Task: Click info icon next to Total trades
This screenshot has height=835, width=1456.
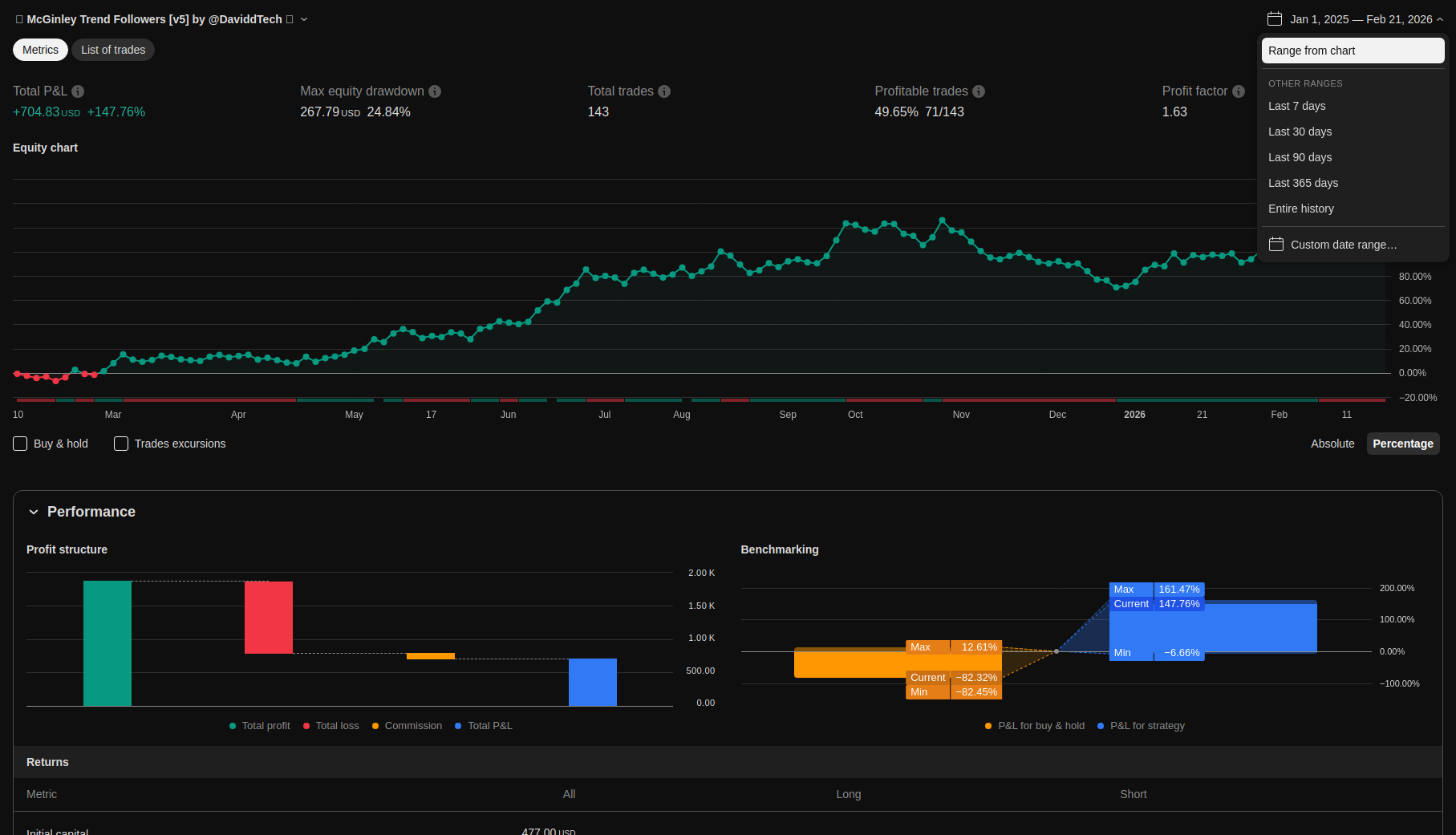Action: (x=664, y=91)
